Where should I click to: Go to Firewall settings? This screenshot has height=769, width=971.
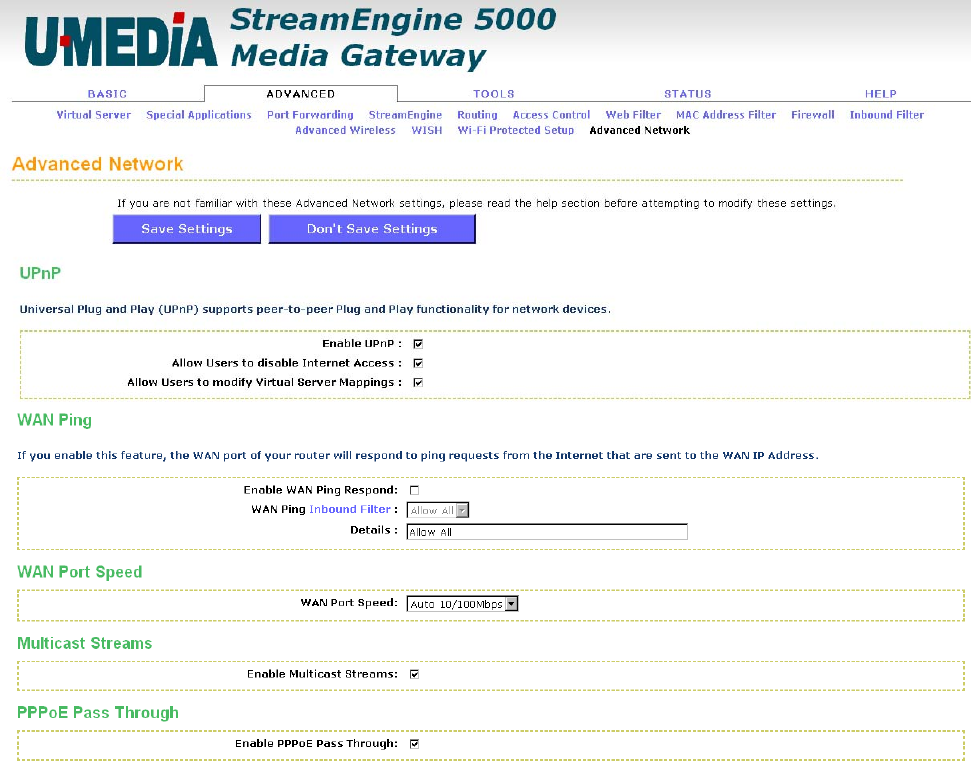click(812, 115)
